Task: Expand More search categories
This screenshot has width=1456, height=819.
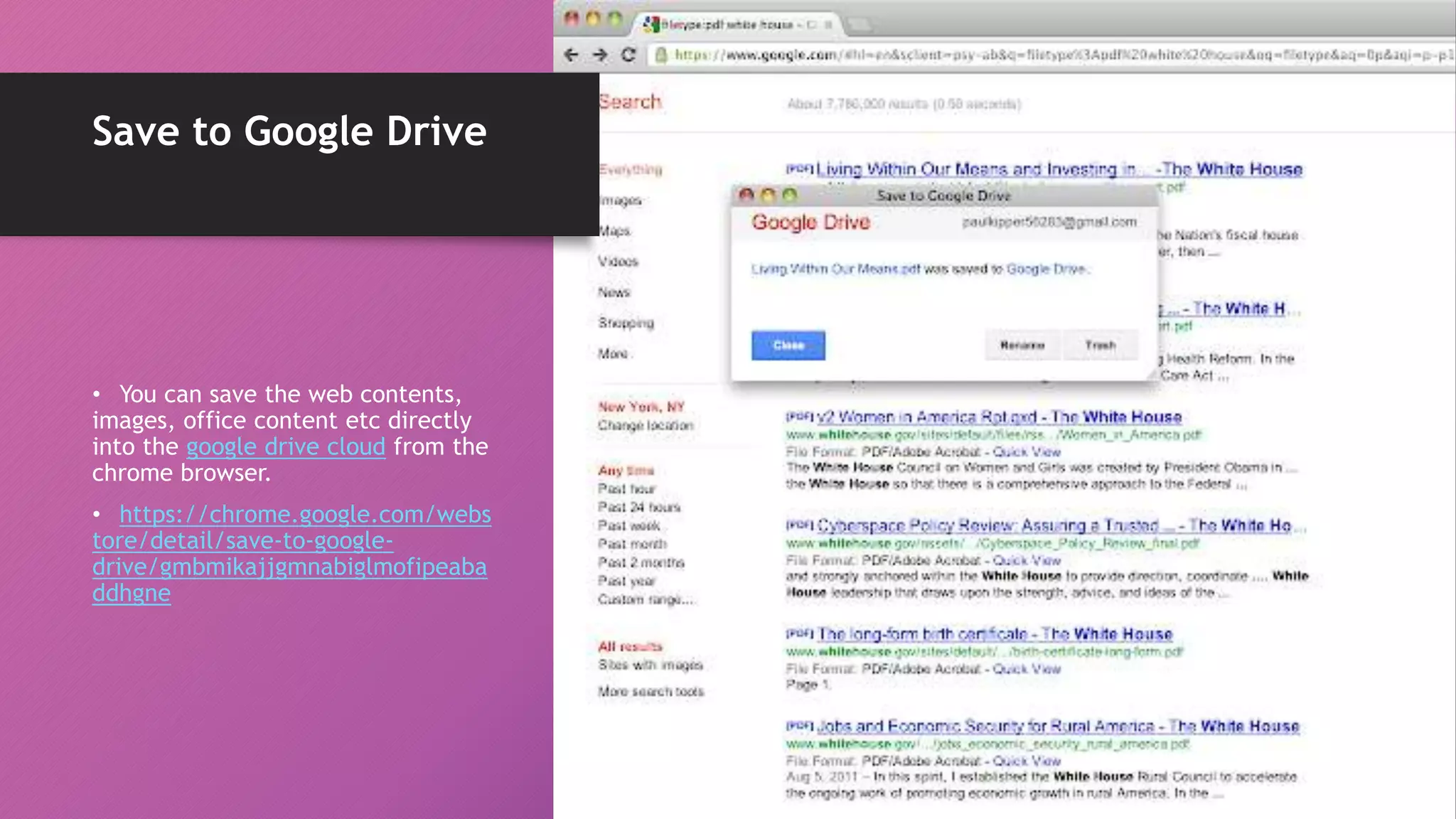Action: point(613,353)
